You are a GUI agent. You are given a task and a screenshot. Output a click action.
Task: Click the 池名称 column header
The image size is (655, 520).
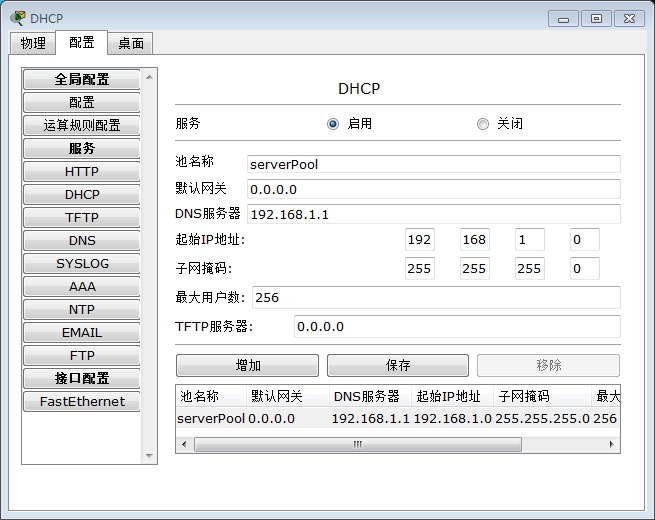[x=211, y=396]
